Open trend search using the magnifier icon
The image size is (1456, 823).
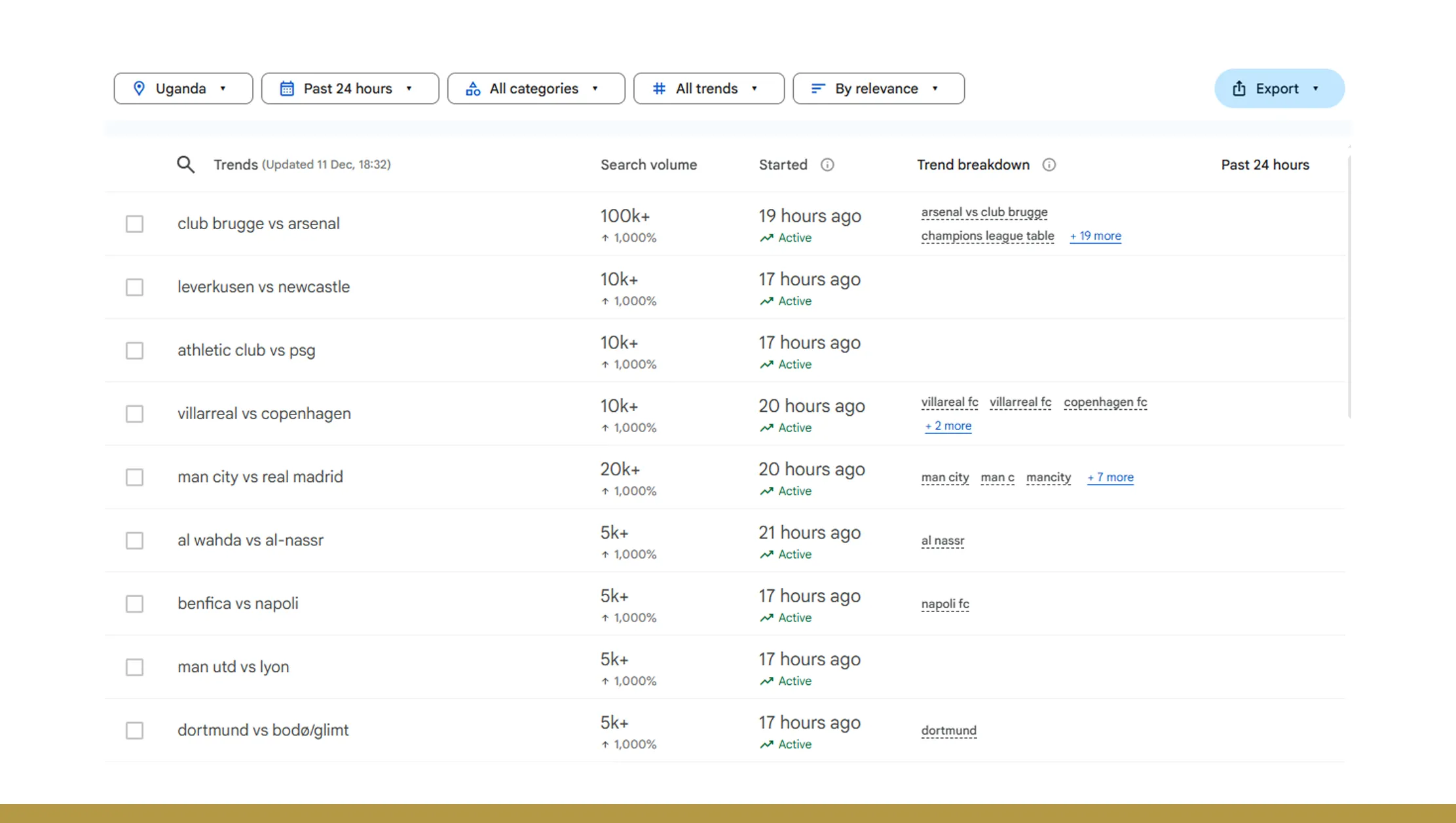(185, 164)
